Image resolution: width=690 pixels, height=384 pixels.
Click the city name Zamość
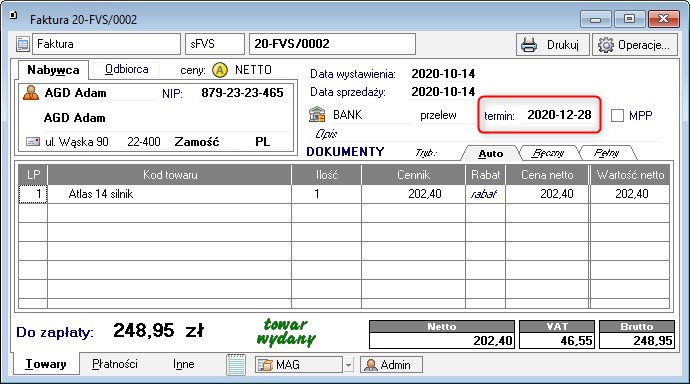[197, 142]
